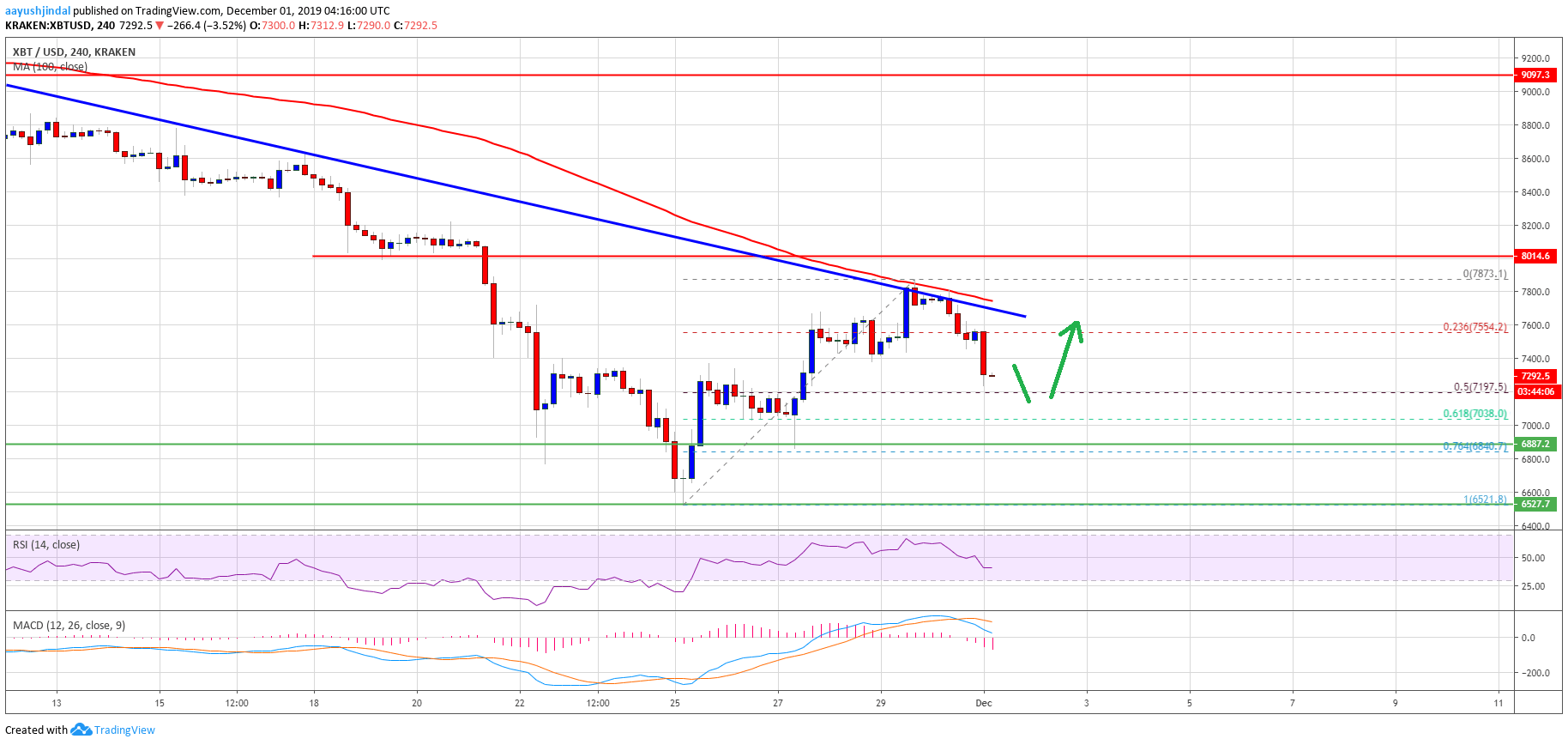Click the 29 date on time axis
The image size is (1568, 745).
(881, 703)
